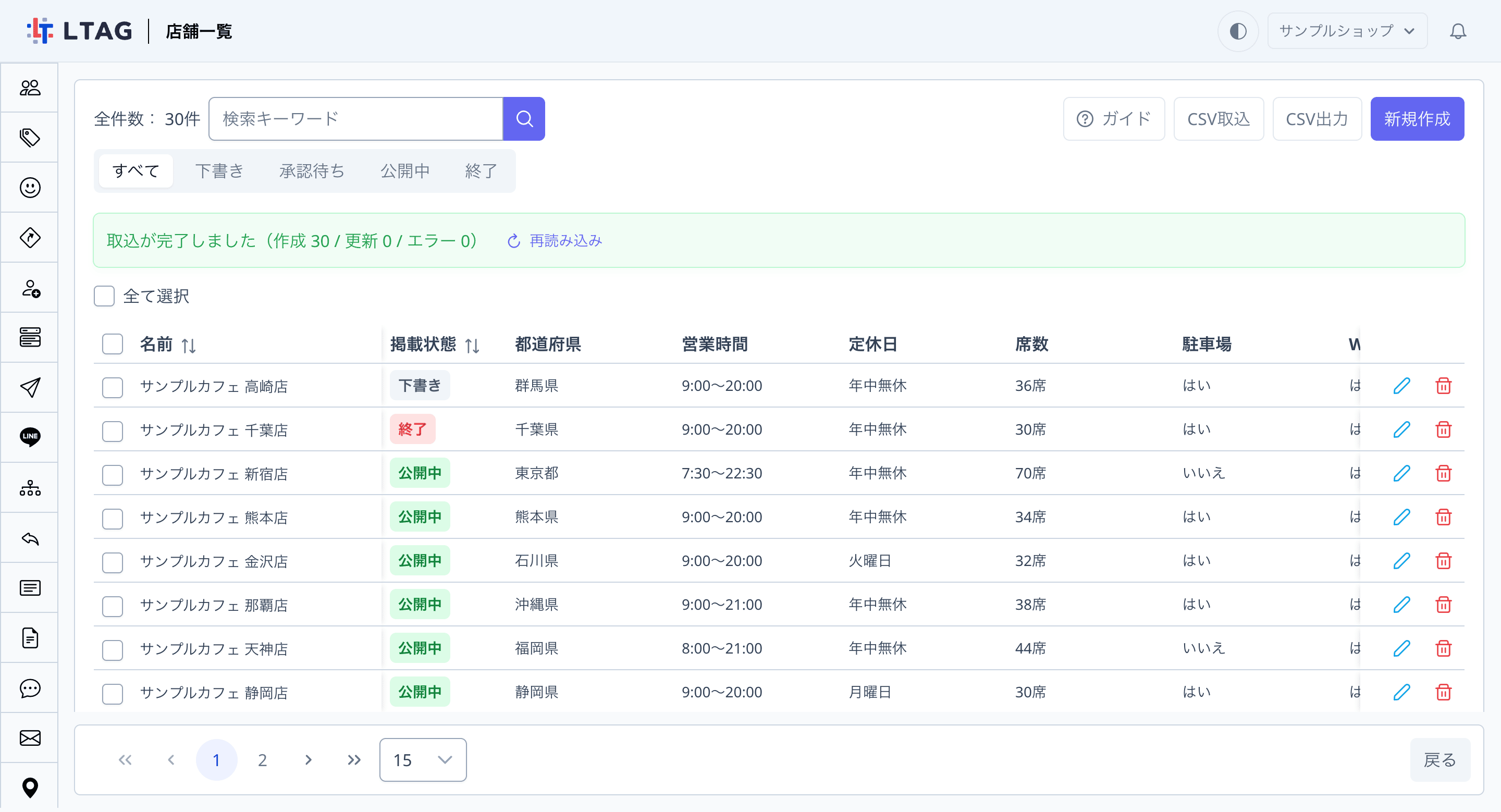Switch to the 下書き tab
Viewport: 1501px width, 812px height.
pos(219,170)
